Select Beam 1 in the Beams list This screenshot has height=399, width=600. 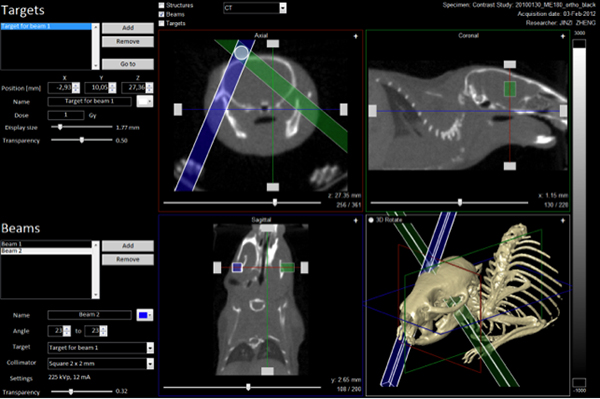[46, 244]
